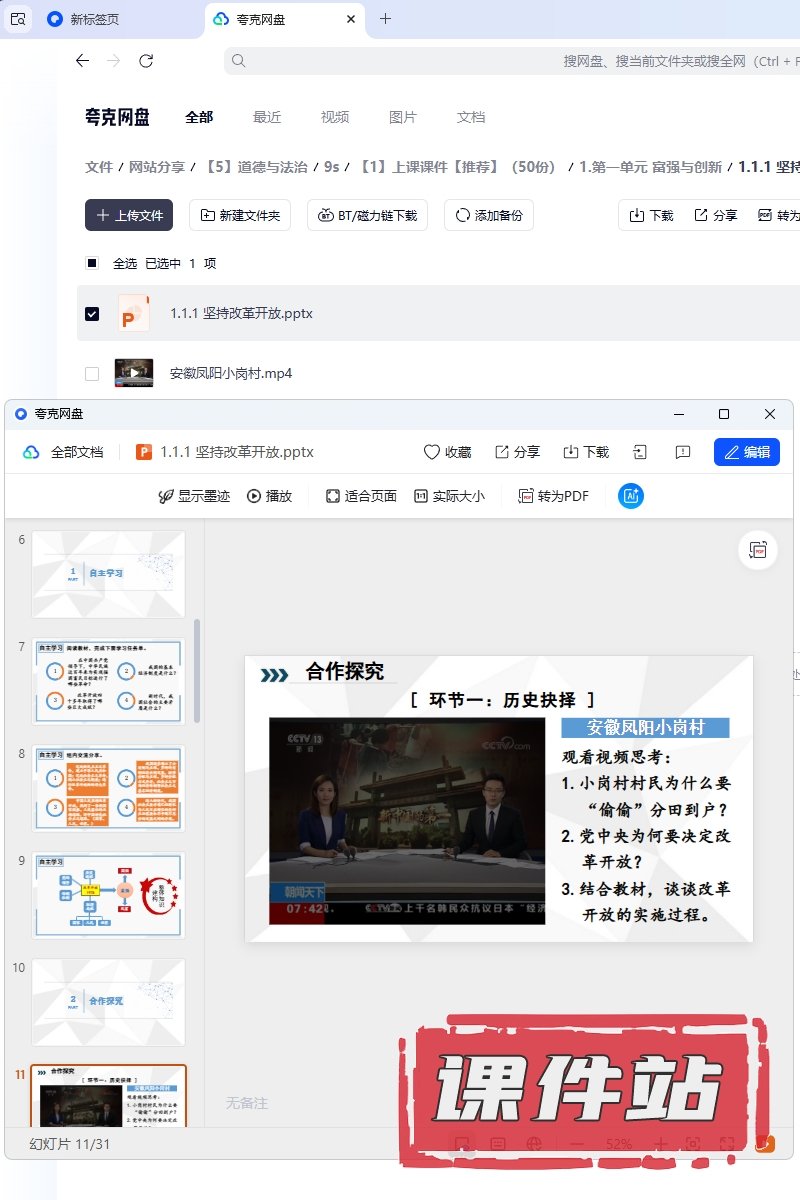Click the feedback message icon beside 下载
Screen dimensions: 800x1200
(683, 452)
